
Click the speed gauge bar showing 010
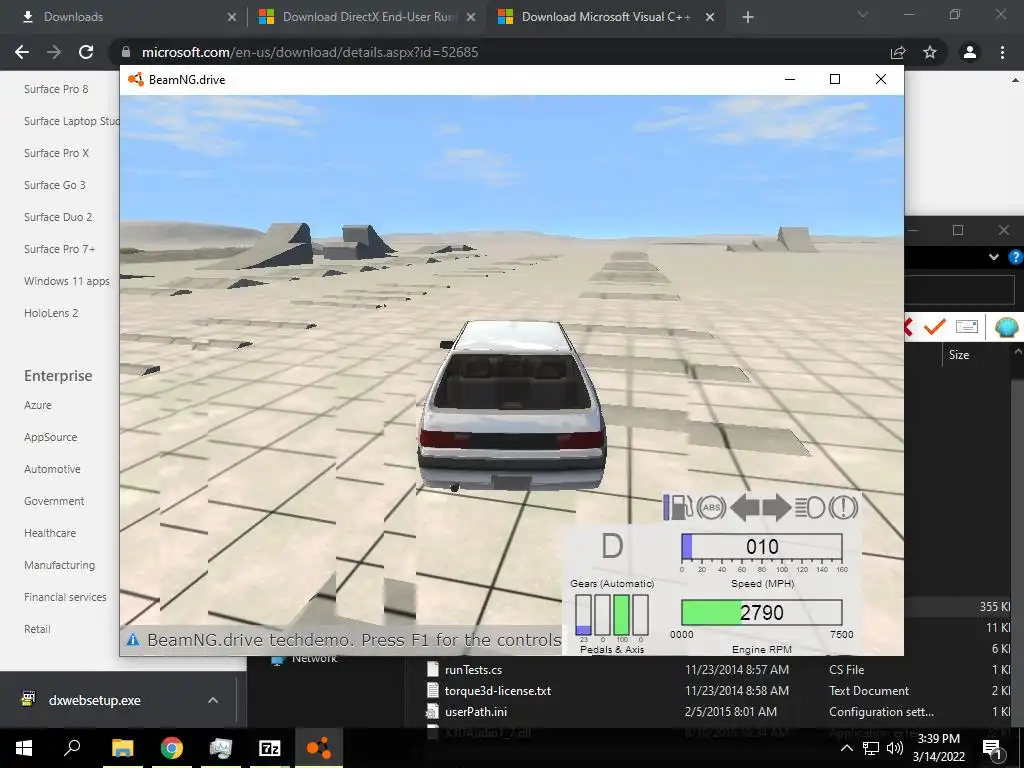[761, 547]
